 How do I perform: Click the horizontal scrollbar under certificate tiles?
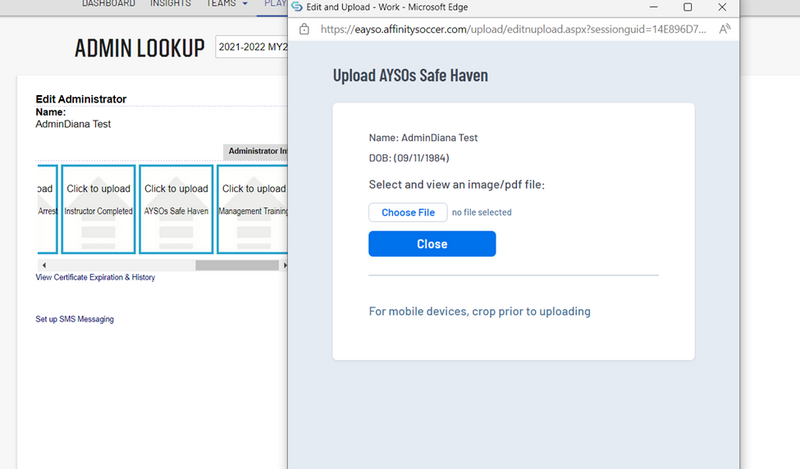click(236, 265)
